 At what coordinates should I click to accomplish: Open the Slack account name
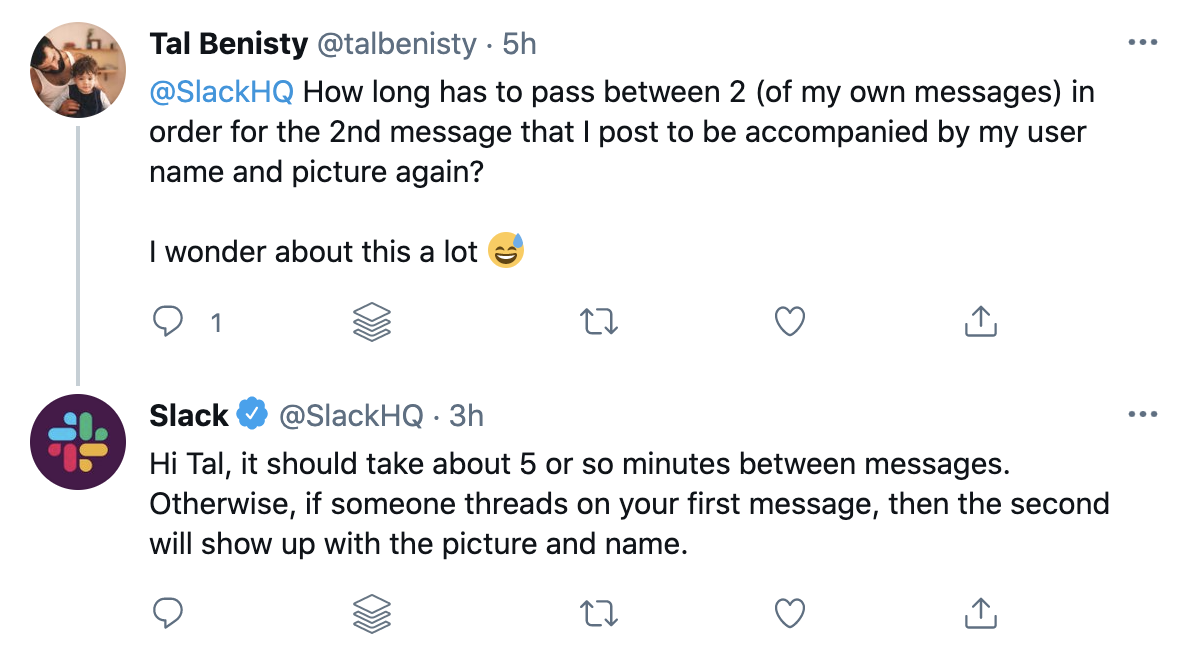click(x=188, y=416)
